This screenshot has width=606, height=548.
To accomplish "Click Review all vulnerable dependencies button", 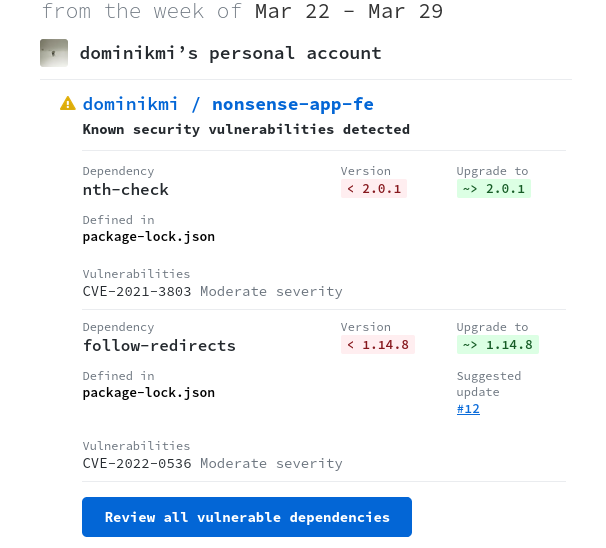I will (247, 517).
